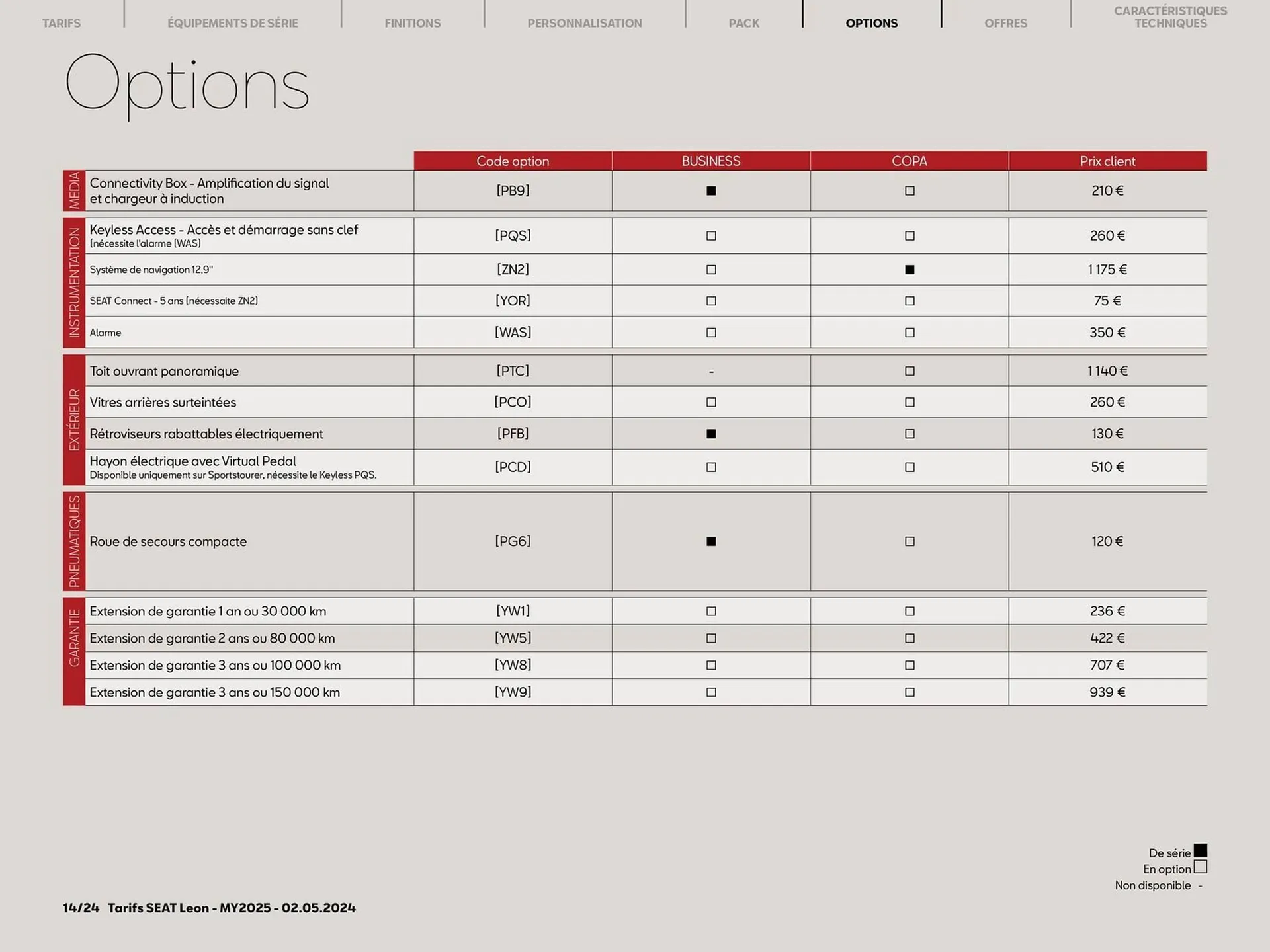Click COPA empty box for Connectivity Box
Screen dimensions: 1270x952
[910, 191]
